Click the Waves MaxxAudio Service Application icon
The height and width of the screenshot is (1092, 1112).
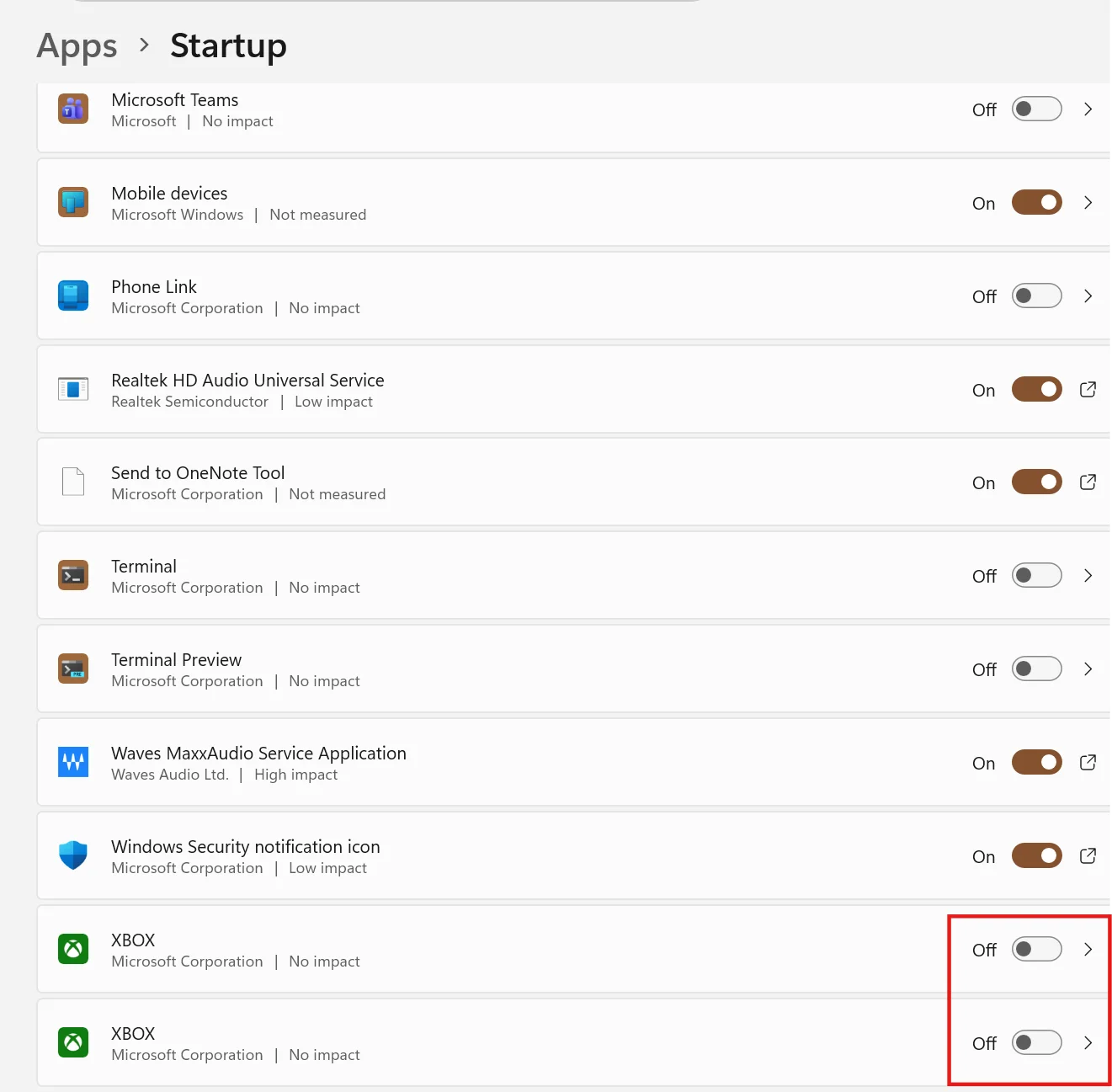click(x=73, y=763)
